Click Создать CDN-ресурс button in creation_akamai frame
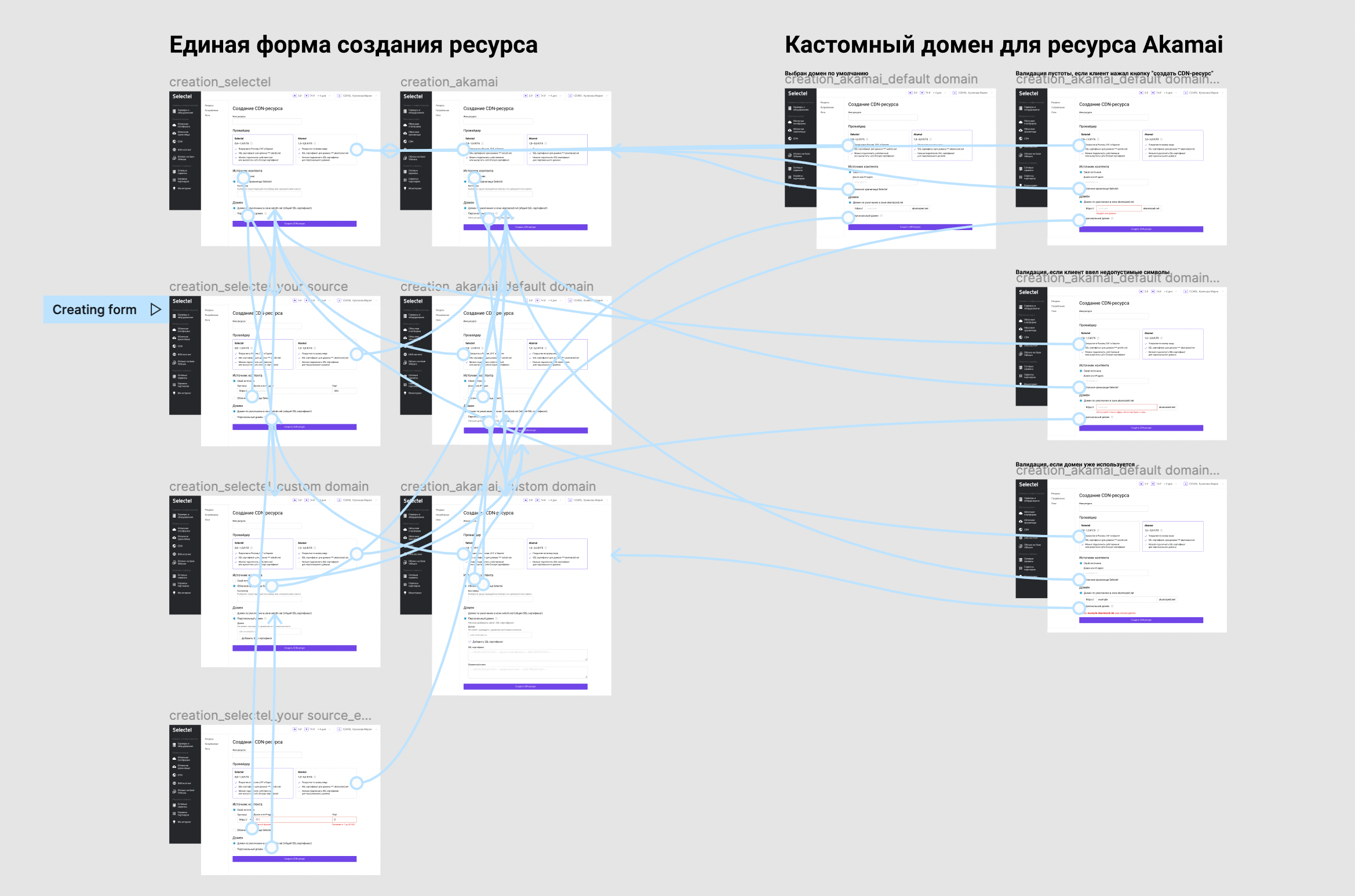Viewport: 1355px width, 896px height. (526, 227)
